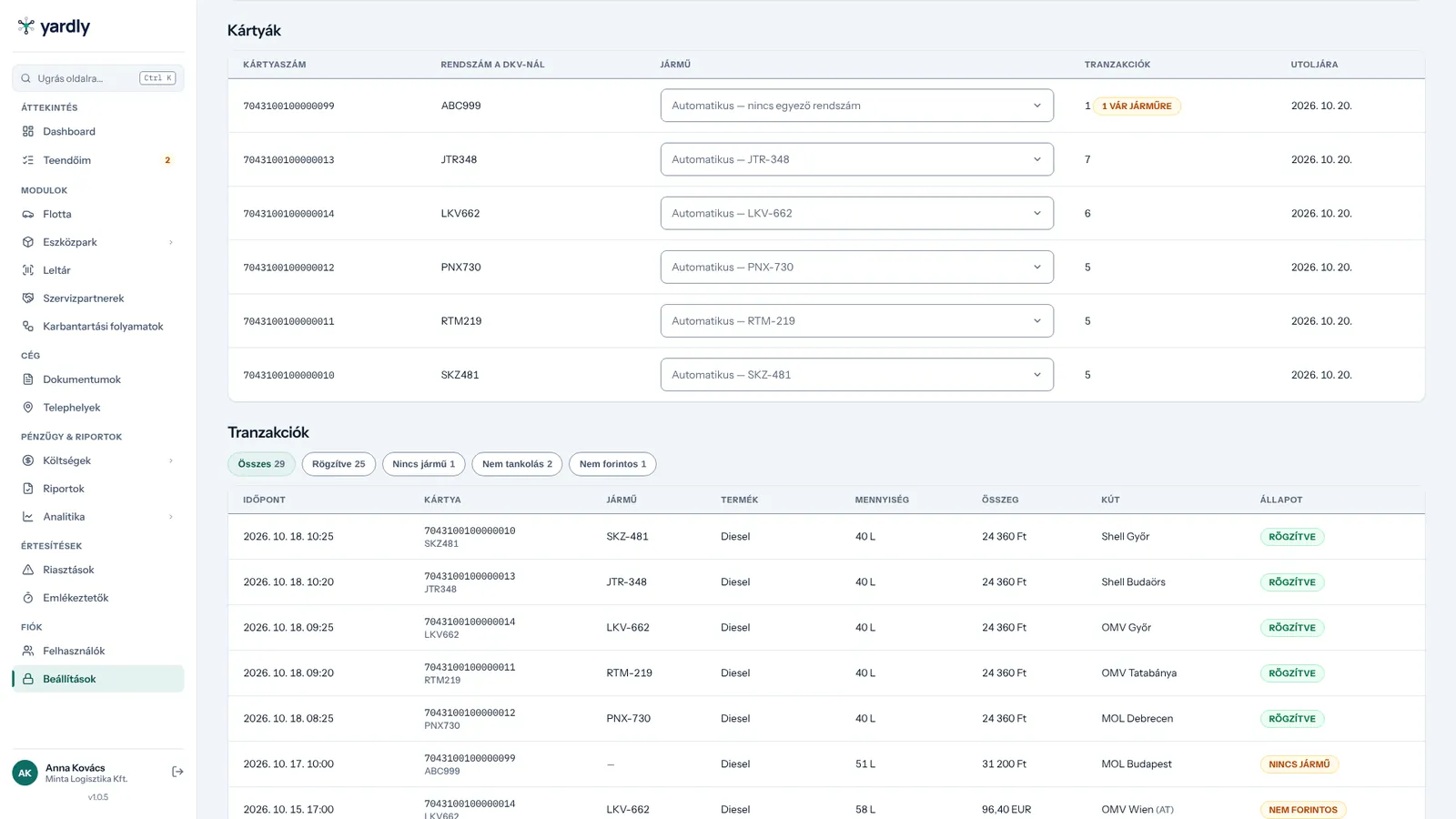Click the logout icon next to Anna Kovács
The height and width of the screenshot is (819, 1456).
[x=177, y=772]
